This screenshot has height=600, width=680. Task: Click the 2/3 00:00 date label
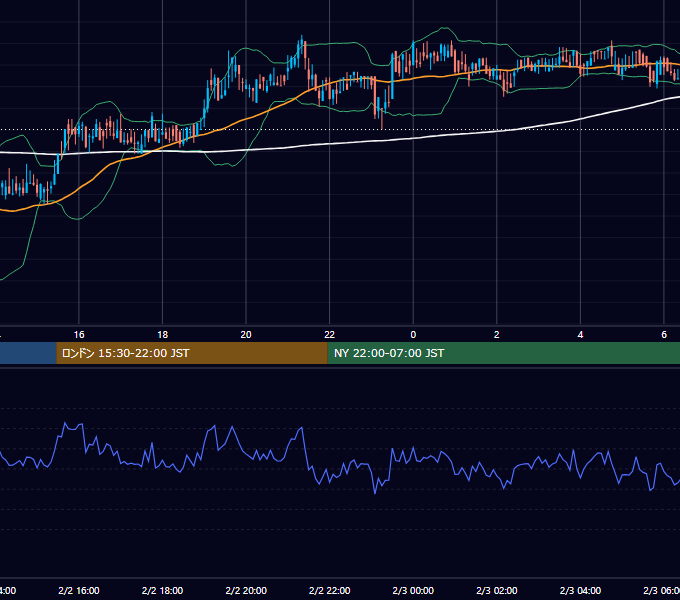(413, 590)
